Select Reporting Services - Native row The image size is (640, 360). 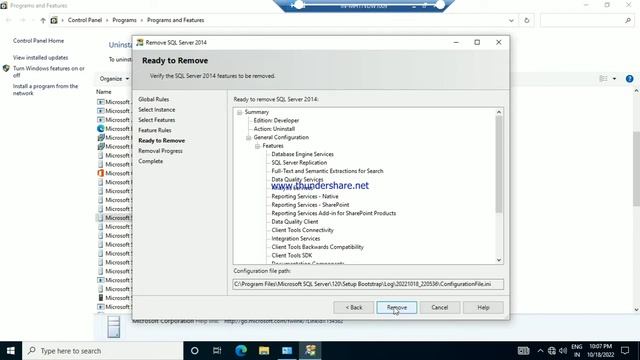click(x=305, y=196)
